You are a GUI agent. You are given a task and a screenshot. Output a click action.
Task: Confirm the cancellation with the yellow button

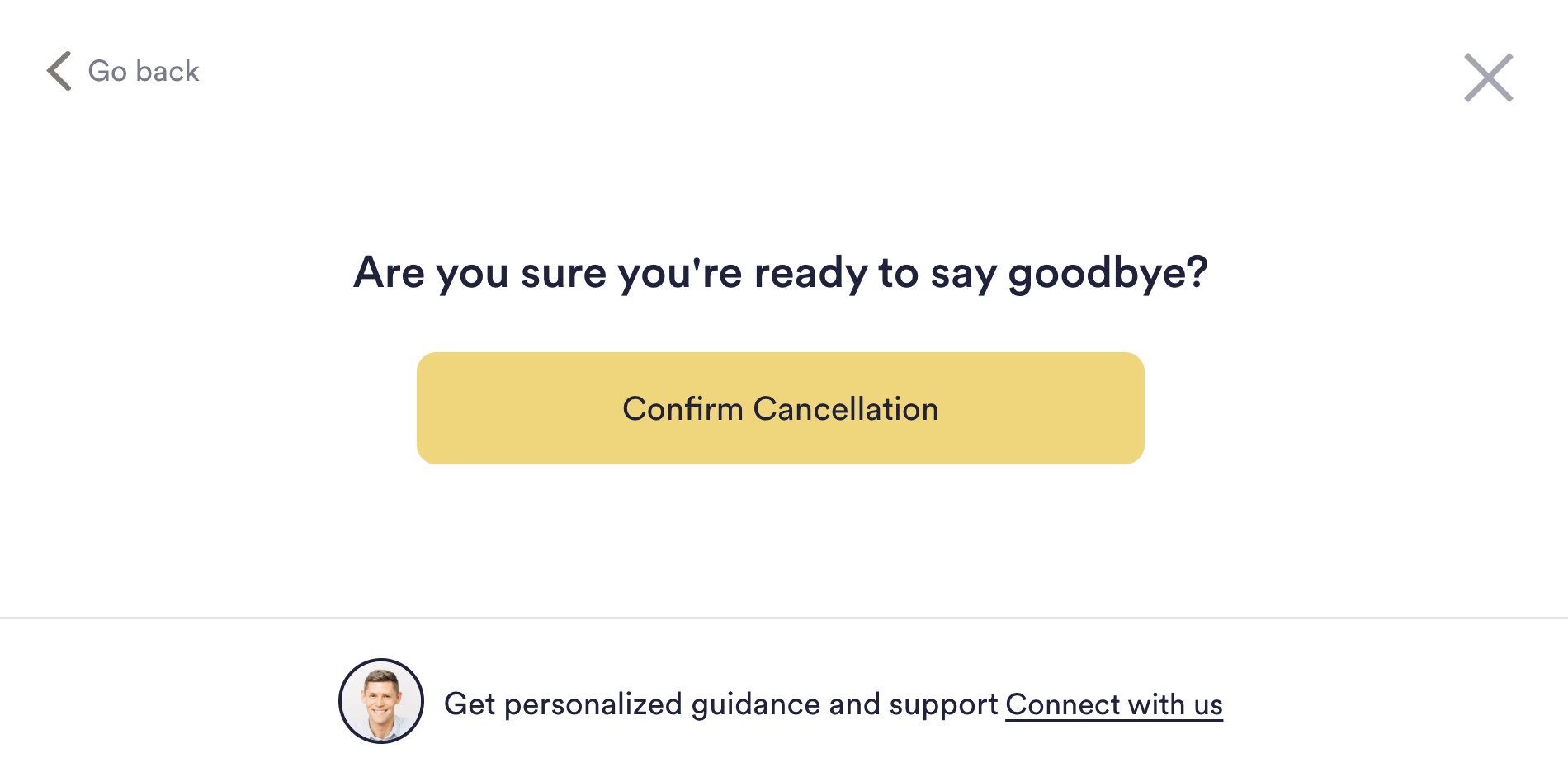[x=780, y=408]
